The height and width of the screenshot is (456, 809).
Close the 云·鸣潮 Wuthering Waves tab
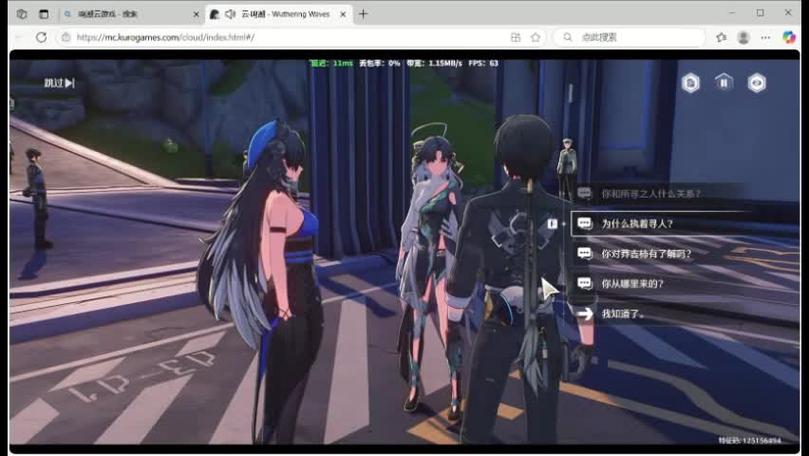tap(343, 14)
